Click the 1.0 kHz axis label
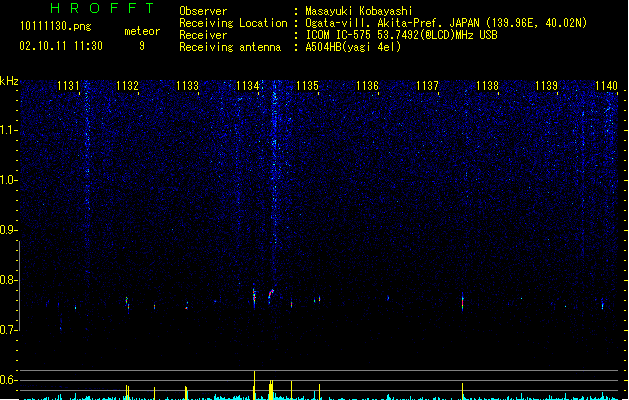Image resolution: width=629 pixels, height=400 pixels. pos(8,180)
